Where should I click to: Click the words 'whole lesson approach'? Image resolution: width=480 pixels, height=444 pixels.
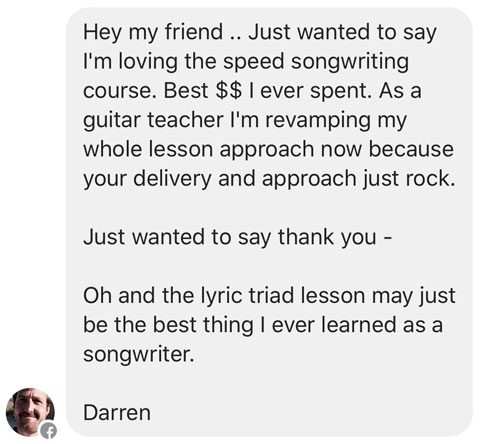(199, 149)
